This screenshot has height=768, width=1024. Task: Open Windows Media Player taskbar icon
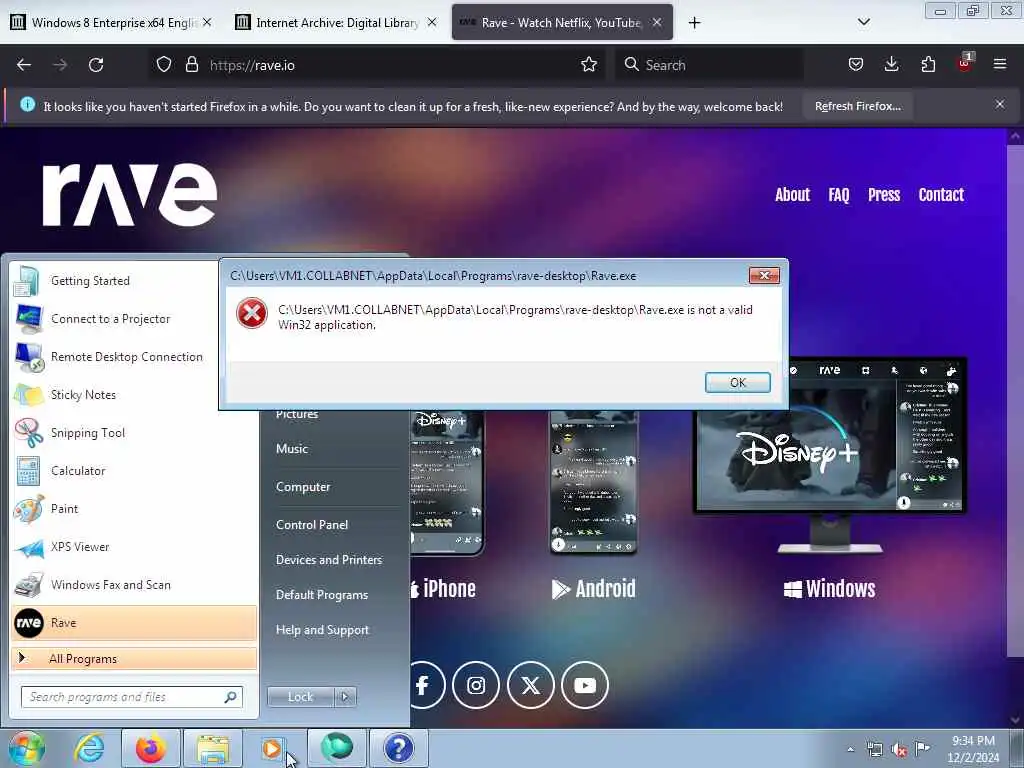[x=272, y=748]
